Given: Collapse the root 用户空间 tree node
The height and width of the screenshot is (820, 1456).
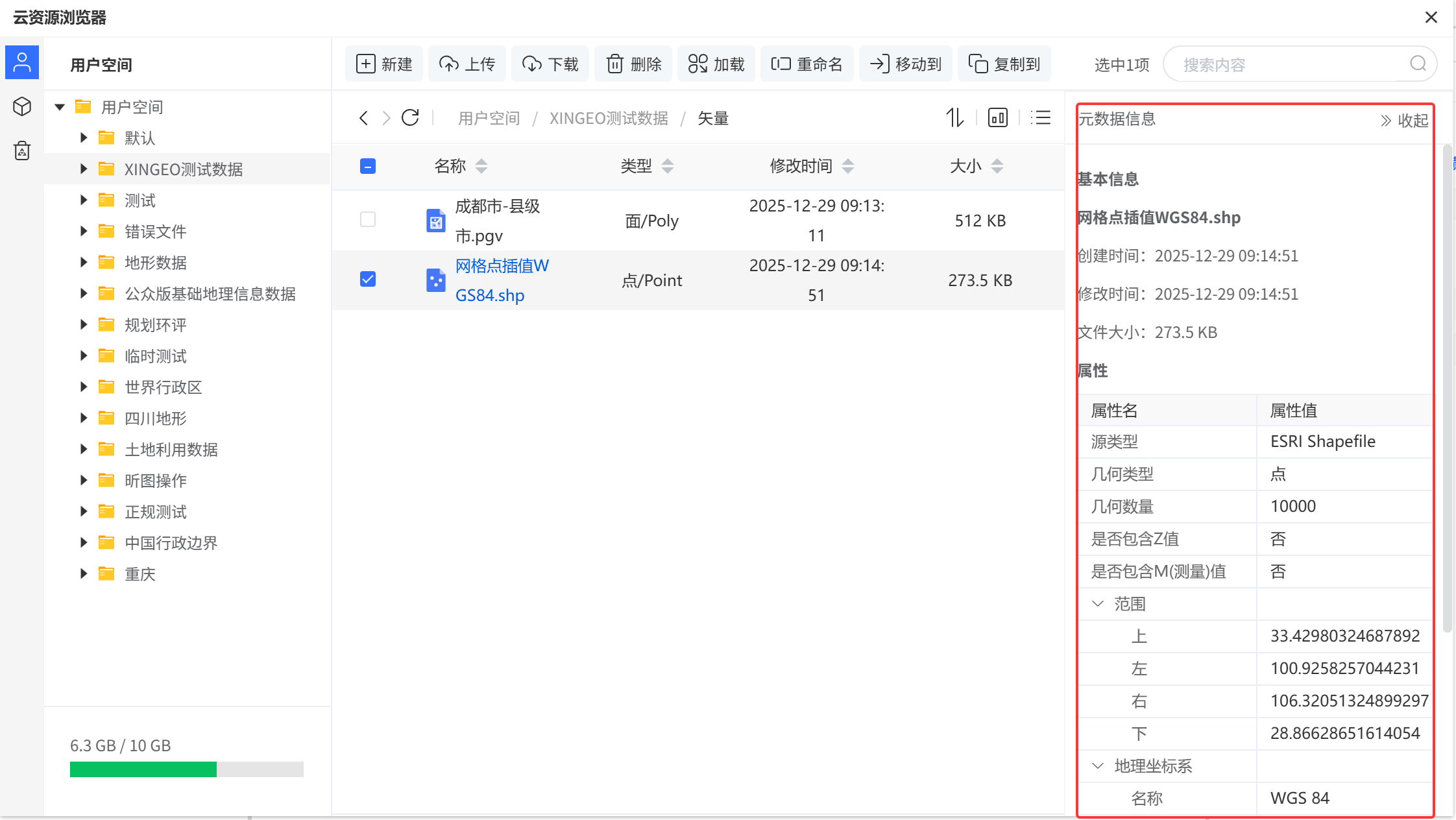Looking at the screenshot, I should pos(60,107).
